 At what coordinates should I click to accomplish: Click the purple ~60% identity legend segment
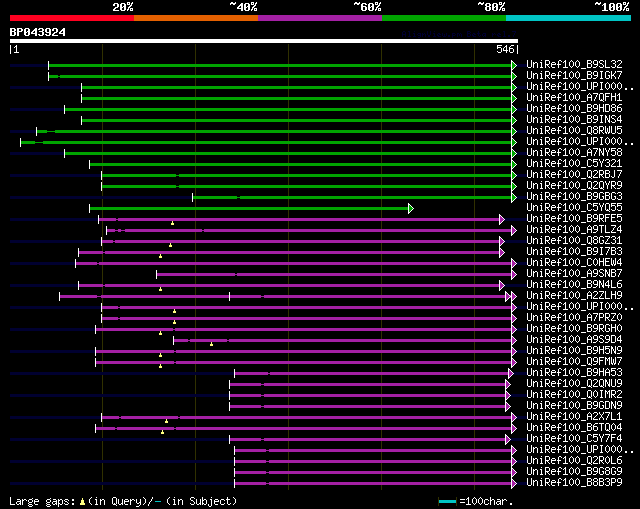click(320, 18)
